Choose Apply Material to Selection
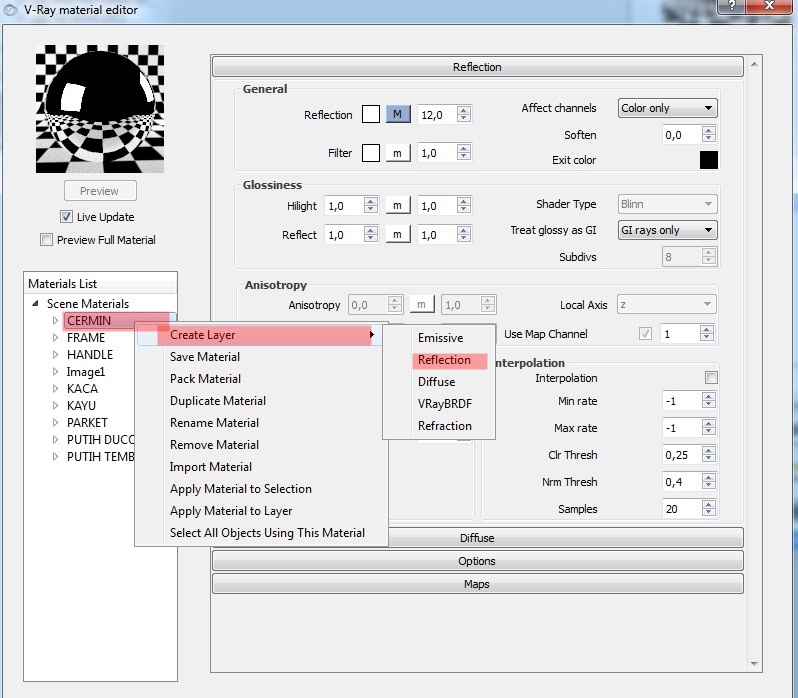This screenshot has width=798, height=698. click(x=261, y=489)
